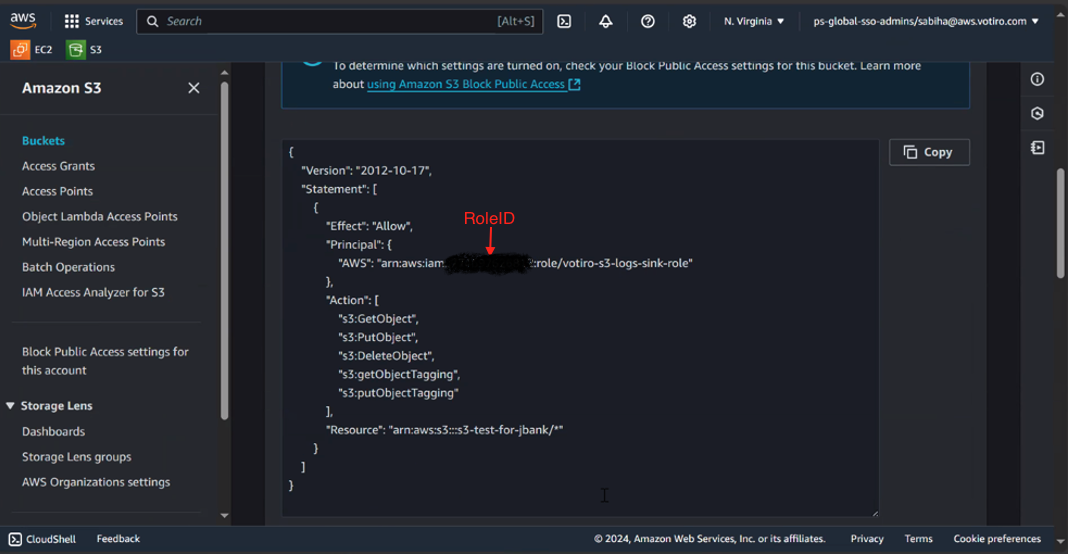Click the Search input field

point(340,21)
